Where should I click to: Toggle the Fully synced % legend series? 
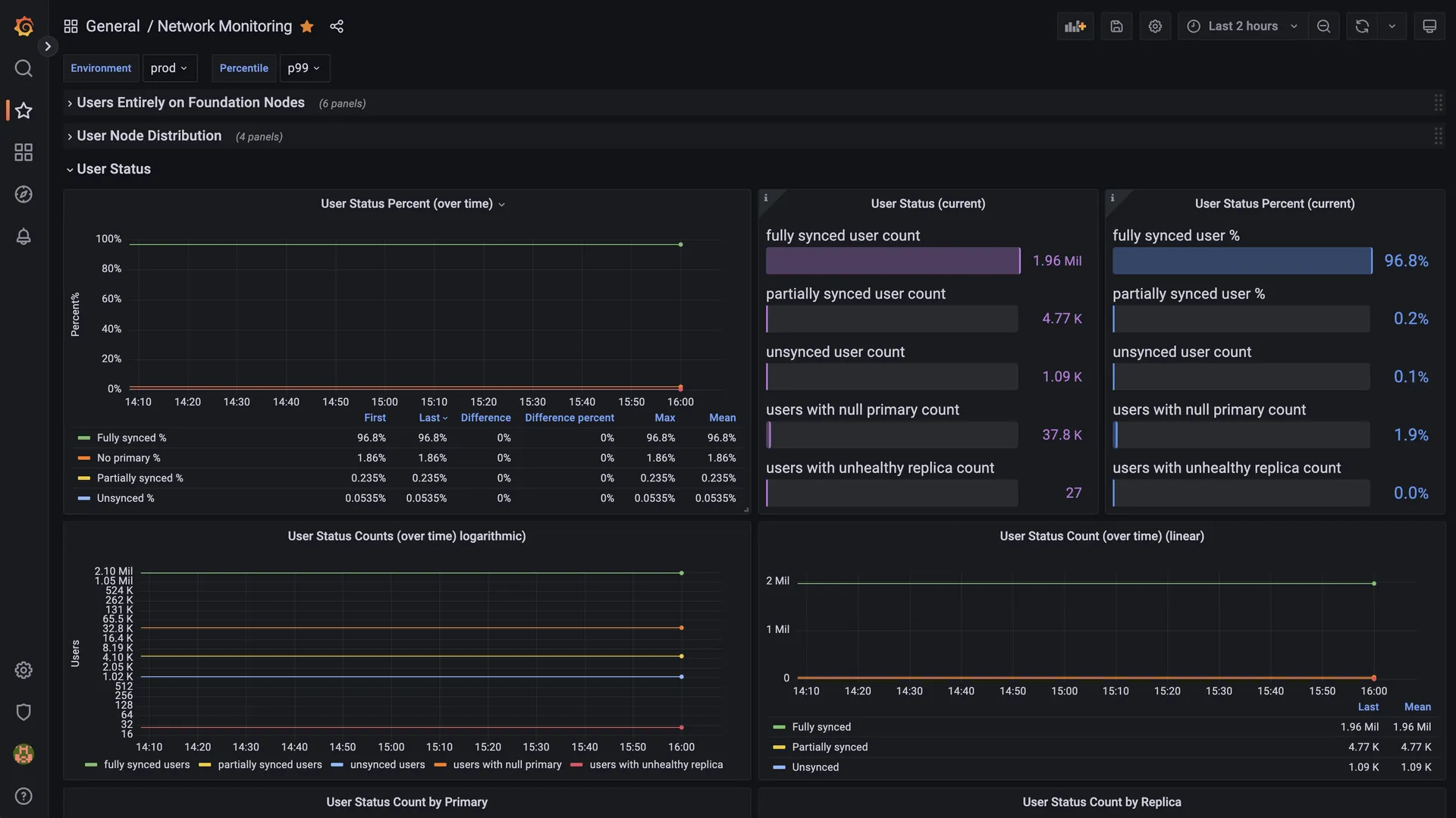(x=130, y=437)
